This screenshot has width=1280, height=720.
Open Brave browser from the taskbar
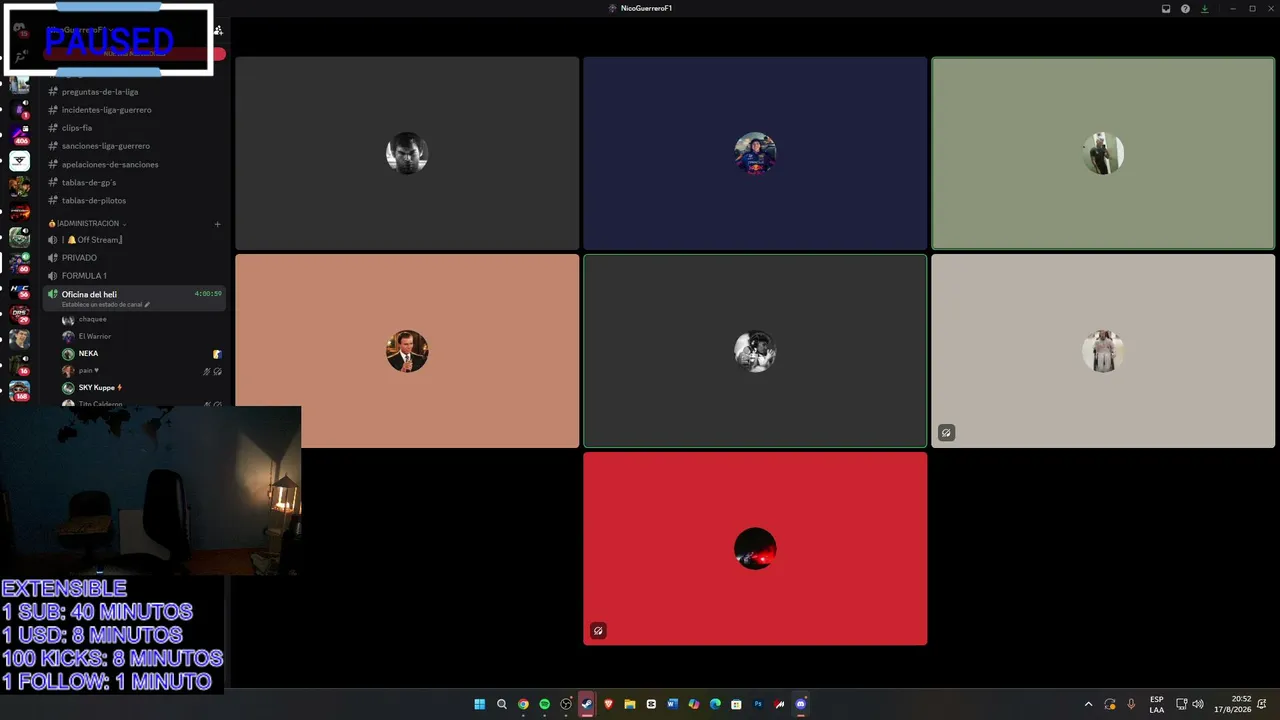pyautogui.click(x=608, y=704)
